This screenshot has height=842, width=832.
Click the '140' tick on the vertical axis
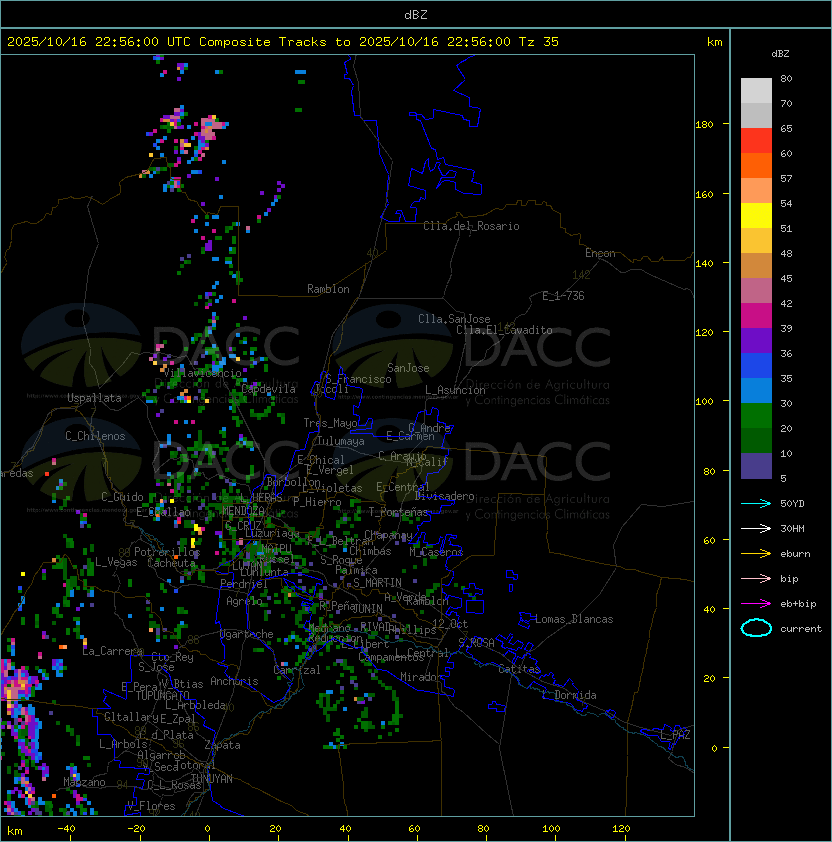click(x=704, y=264)
